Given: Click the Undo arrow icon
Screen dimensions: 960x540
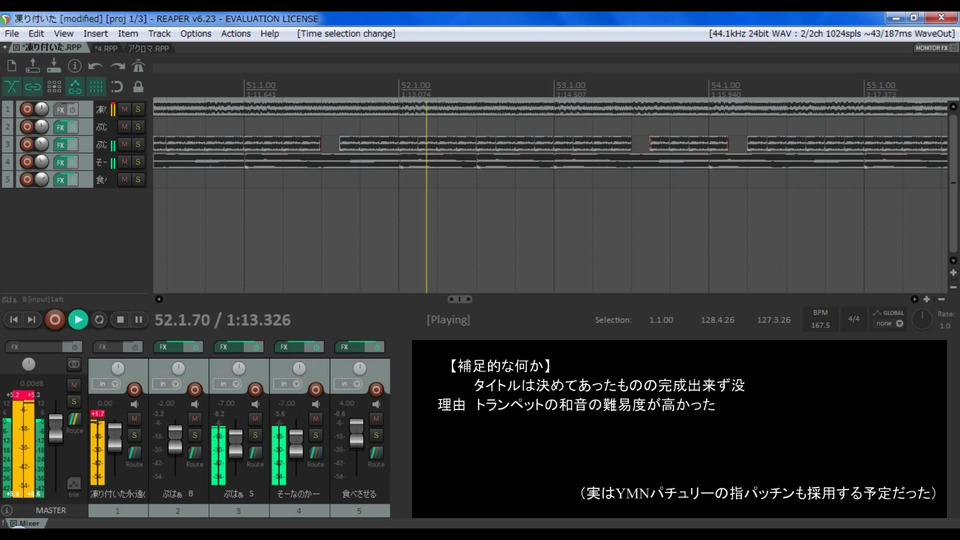Looking at the screenshot, I should [95, 66].
